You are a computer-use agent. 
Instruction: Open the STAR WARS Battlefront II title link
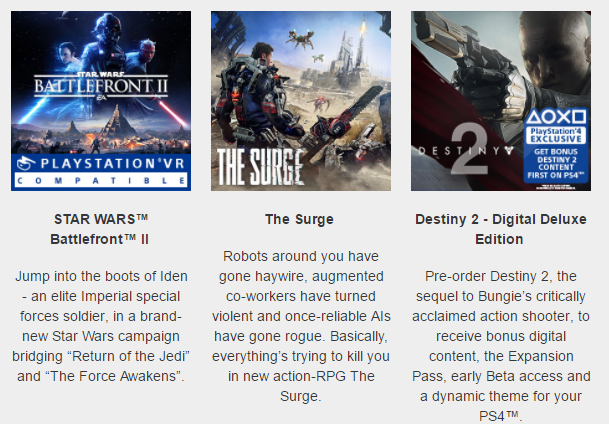pyautogui.click(x=100, y=229)
